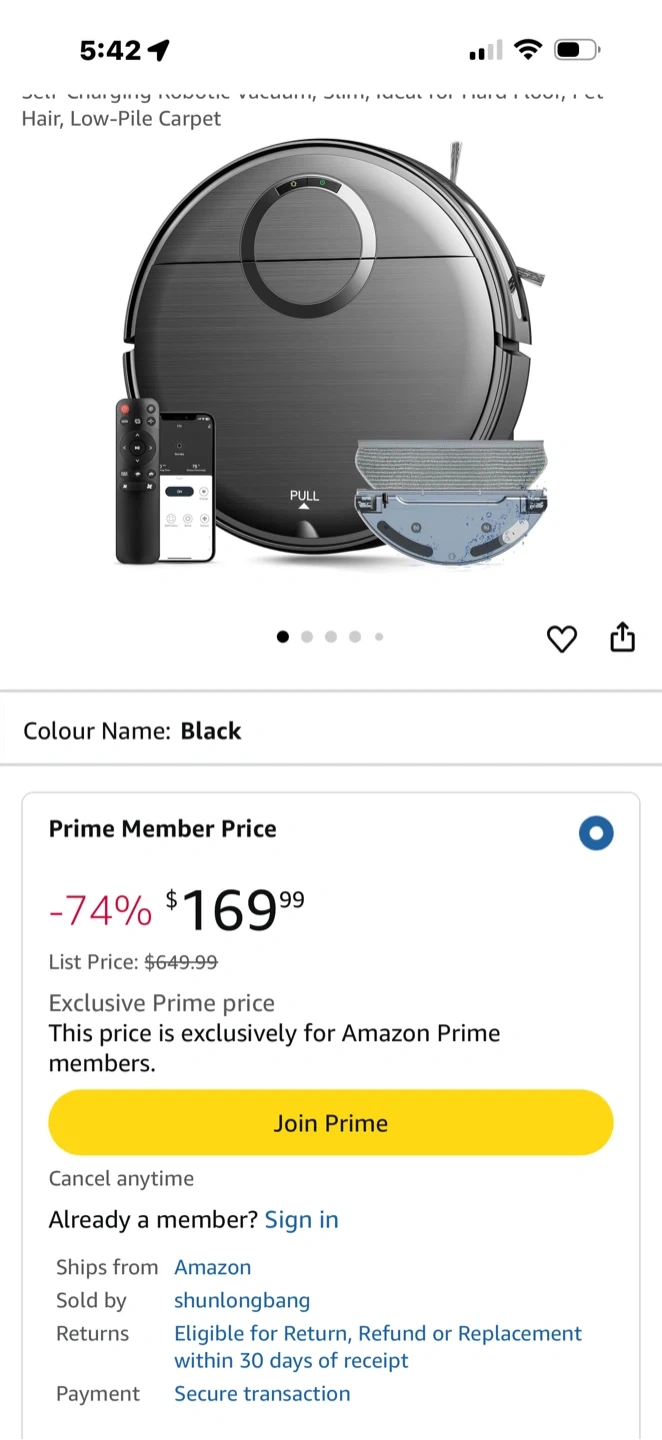This screenshot has height=1440, width=662.
Task: Tap the location arrow beside the time
Action: [158, 50]
